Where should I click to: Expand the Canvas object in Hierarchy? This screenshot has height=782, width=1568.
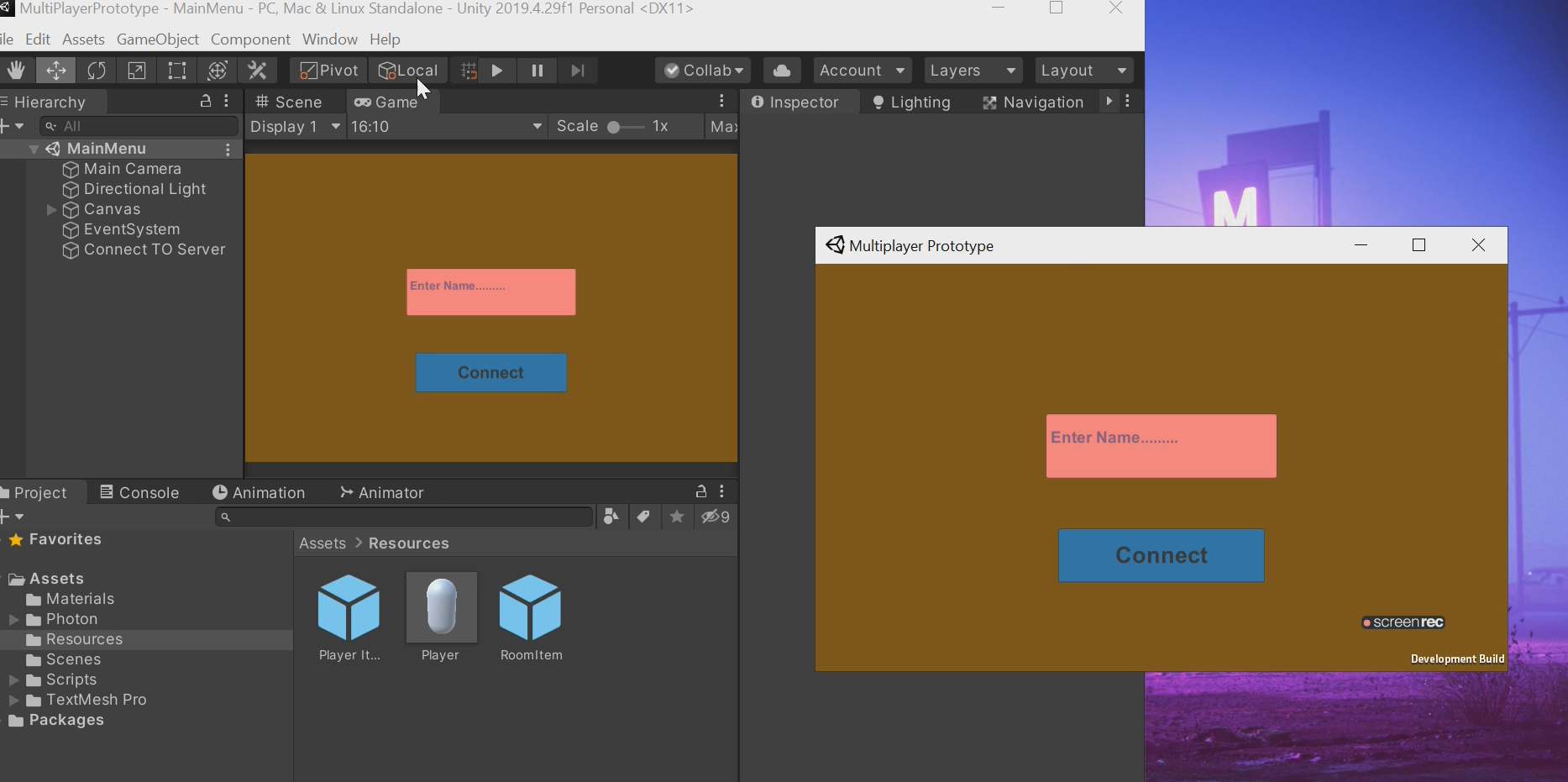[51, 210]
